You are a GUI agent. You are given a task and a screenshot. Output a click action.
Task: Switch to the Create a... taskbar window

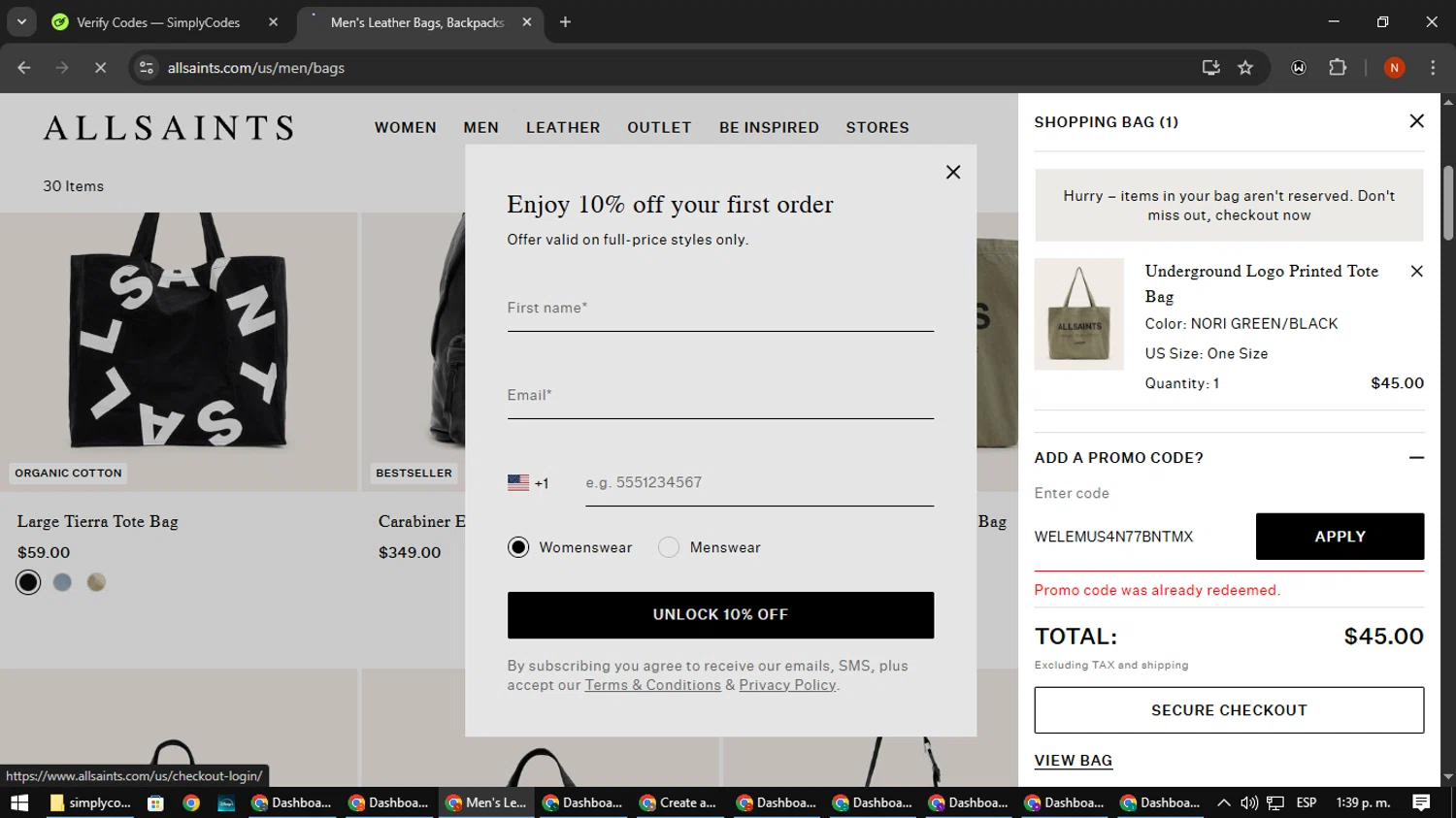(x=678, y=802)
